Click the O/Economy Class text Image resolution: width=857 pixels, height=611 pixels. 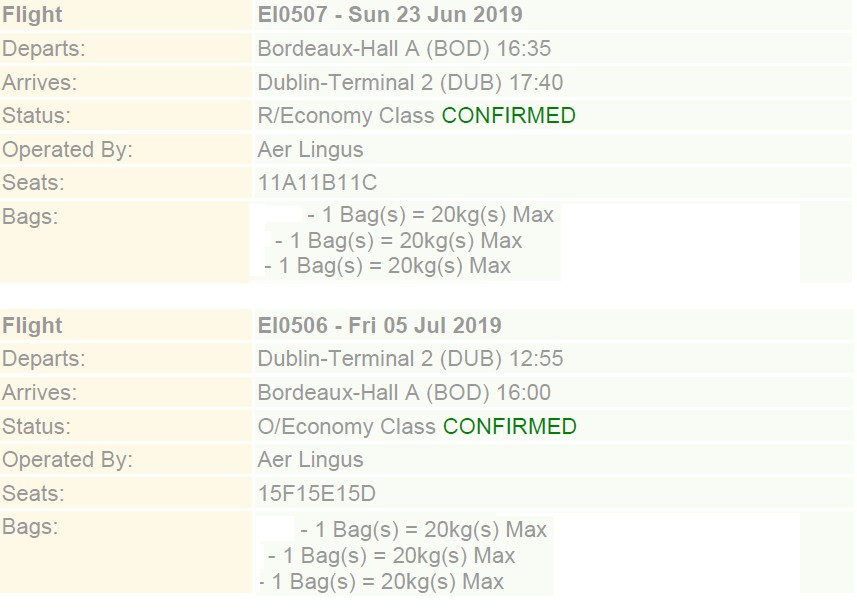click(x=346, y=427)
